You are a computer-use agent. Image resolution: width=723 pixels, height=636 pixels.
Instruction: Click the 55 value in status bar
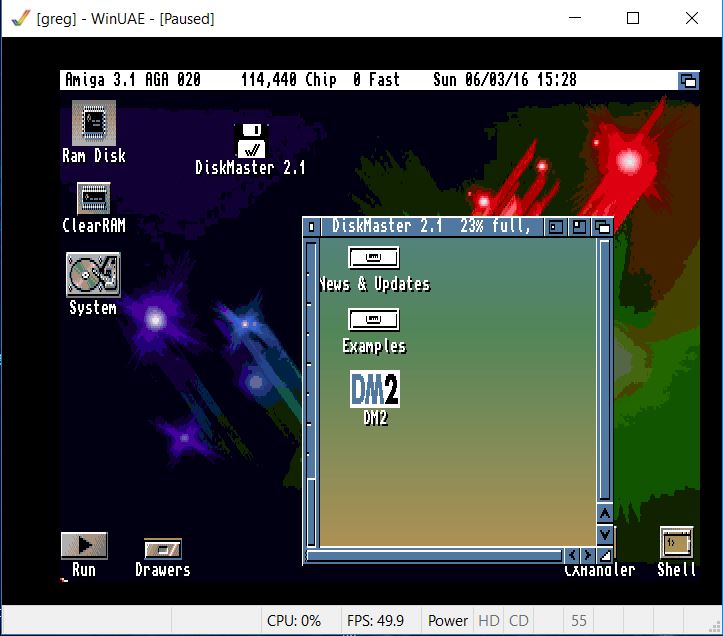(579, 621)
